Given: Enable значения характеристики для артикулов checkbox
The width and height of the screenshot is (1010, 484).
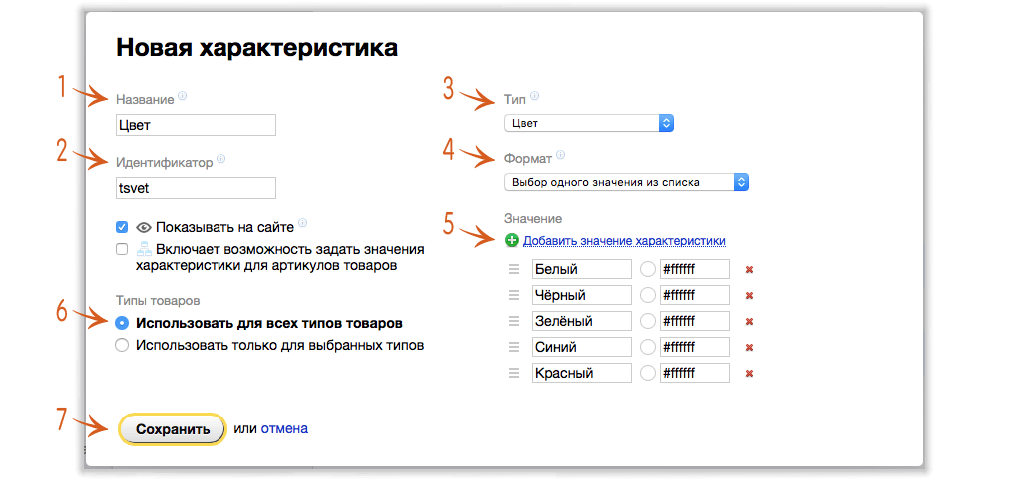Looking at the screenshot, I should [x=122, y=249].
